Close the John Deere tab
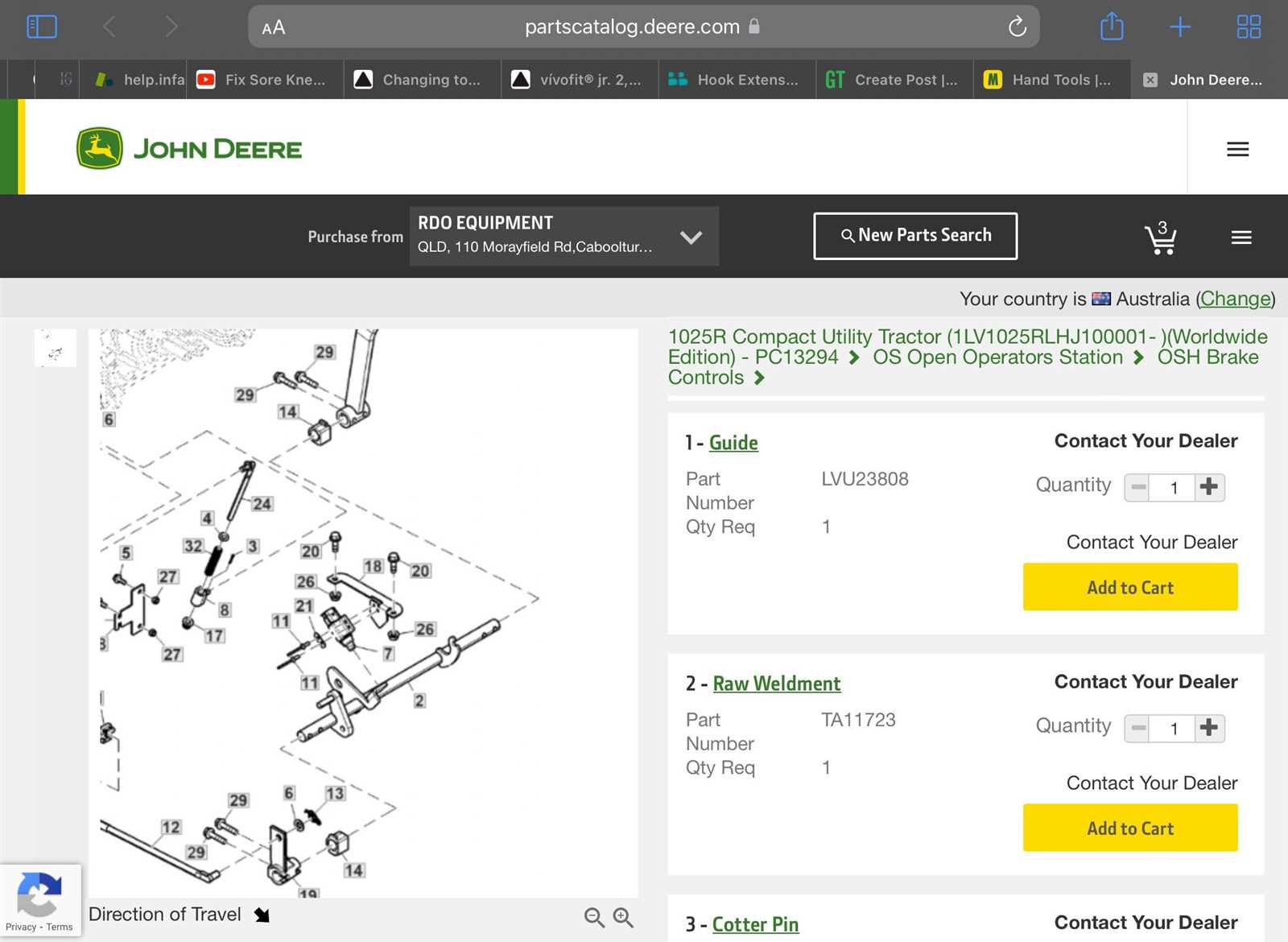1288x942 pixels. [1150, 80]
